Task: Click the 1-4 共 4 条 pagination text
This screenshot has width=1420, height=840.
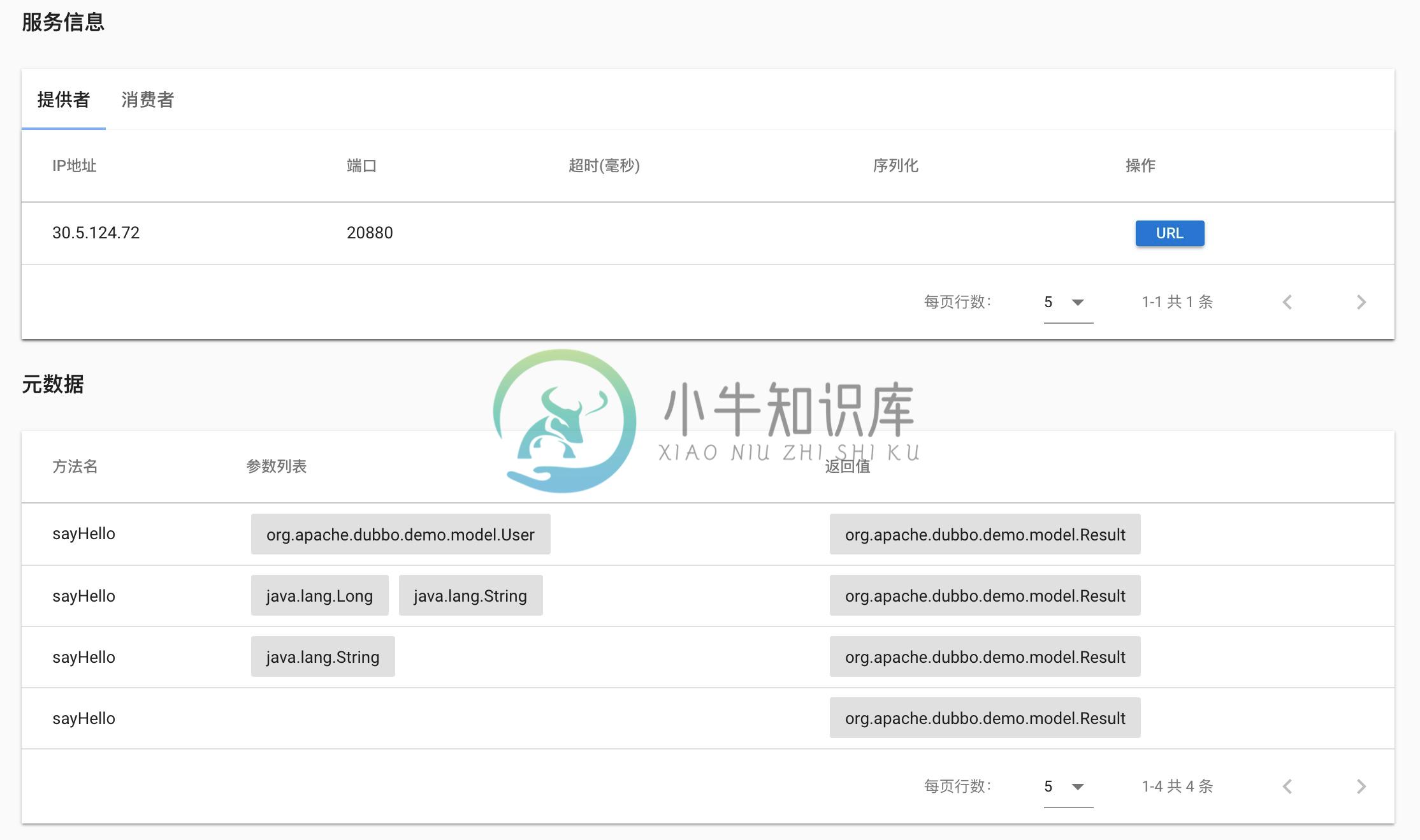Action: point(1177,786)
